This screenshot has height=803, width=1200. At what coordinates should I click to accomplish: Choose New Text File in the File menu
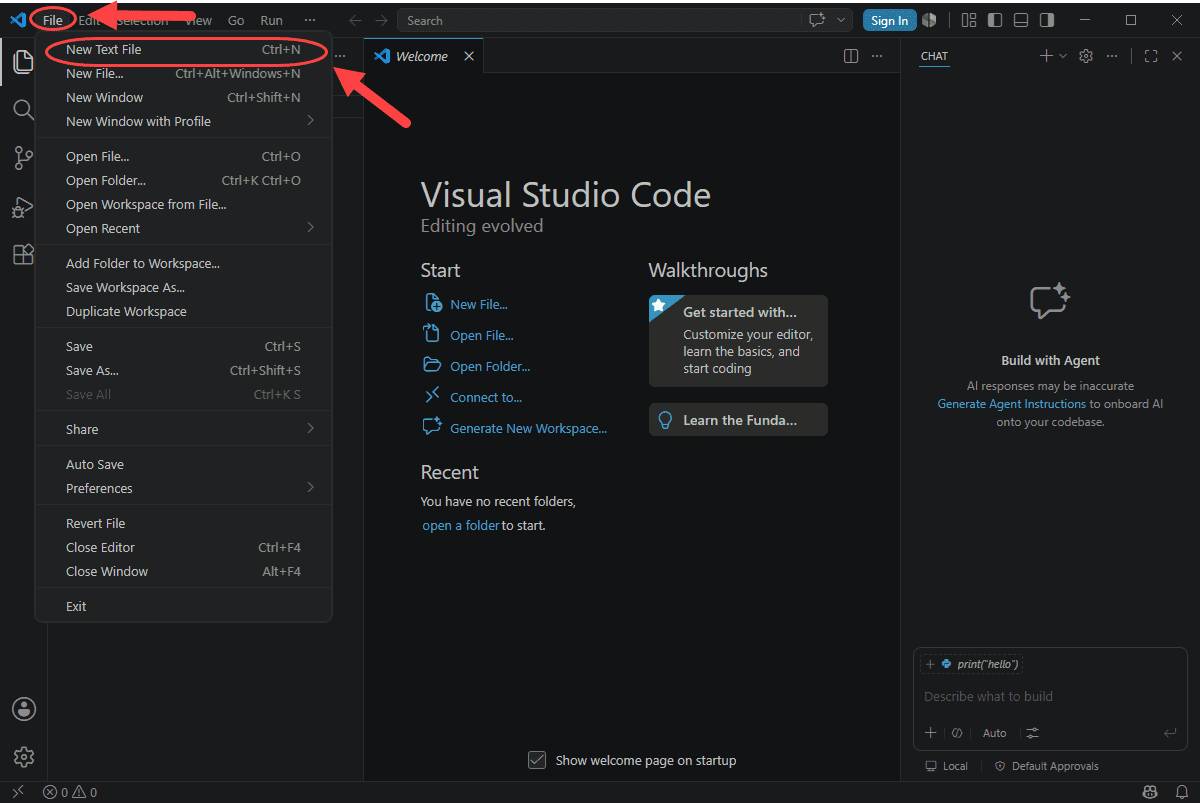183,50
